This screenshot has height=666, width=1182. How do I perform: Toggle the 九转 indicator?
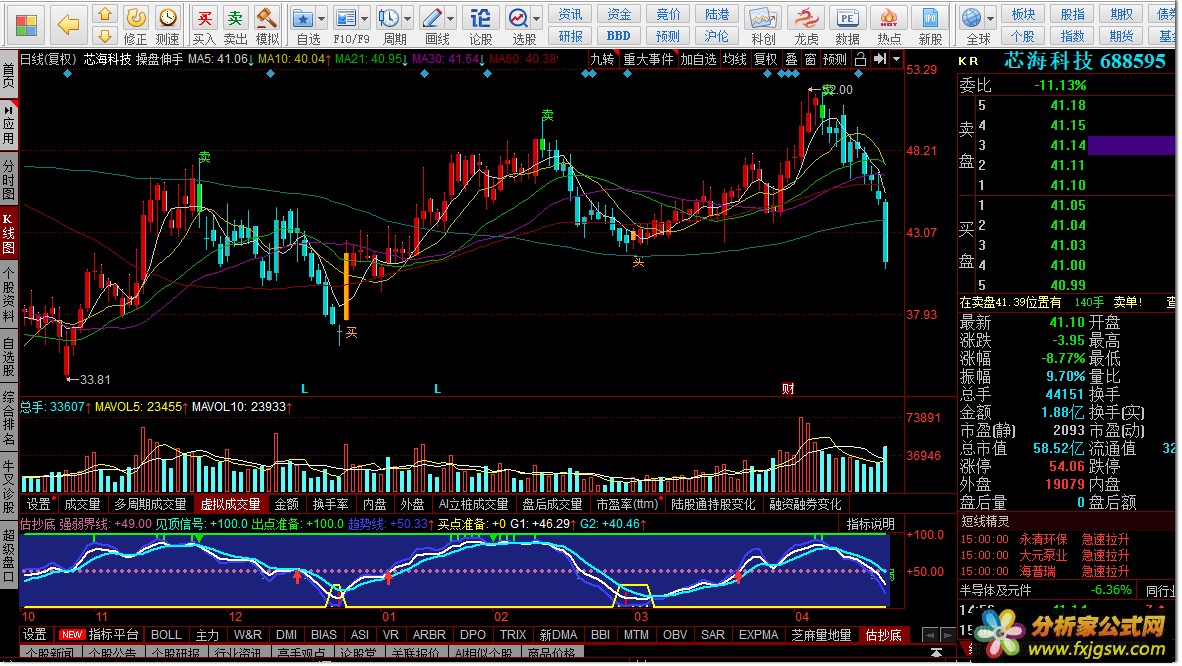(x=602, y=59)
